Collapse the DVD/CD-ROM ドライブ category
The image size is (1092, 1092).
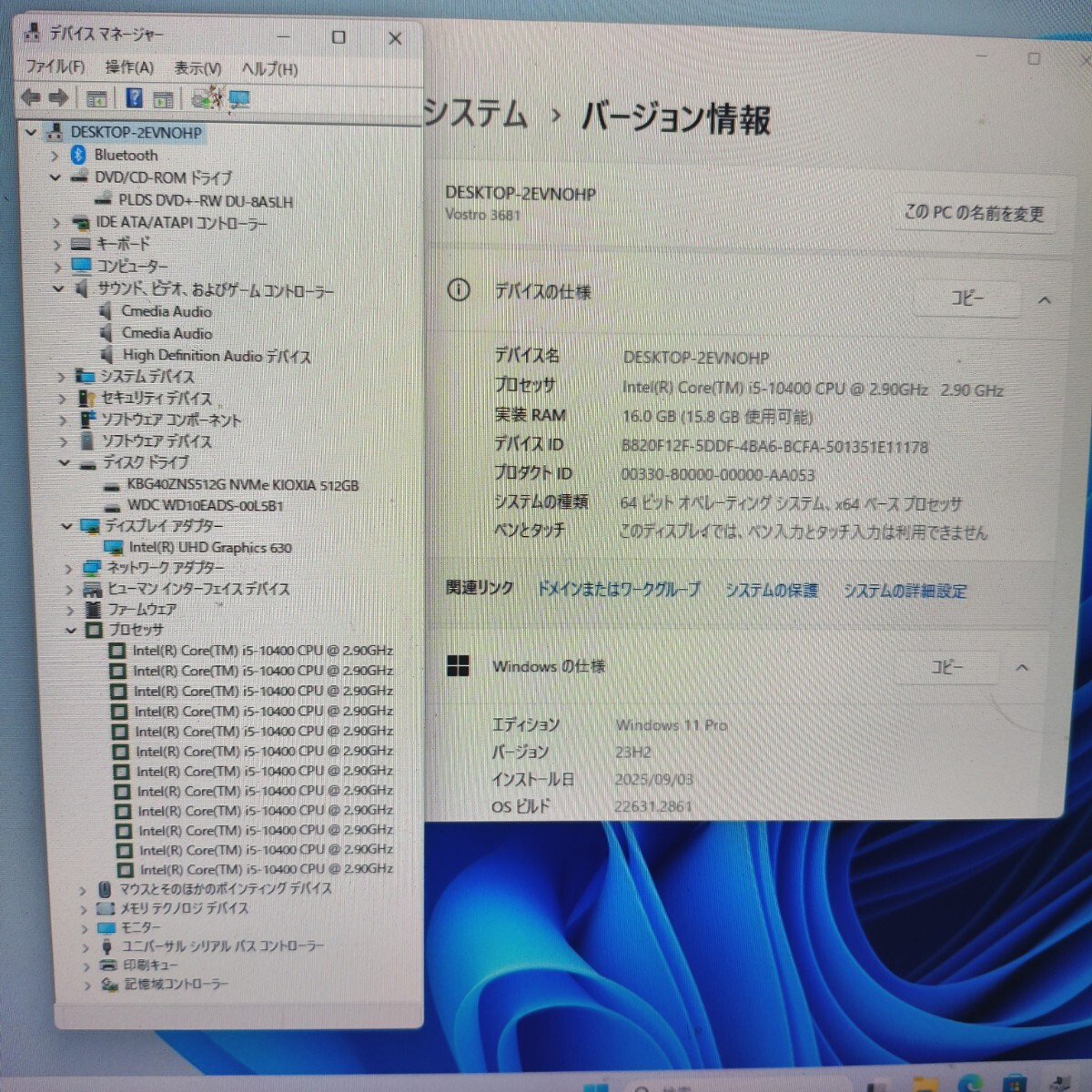[x=56, y=177]
